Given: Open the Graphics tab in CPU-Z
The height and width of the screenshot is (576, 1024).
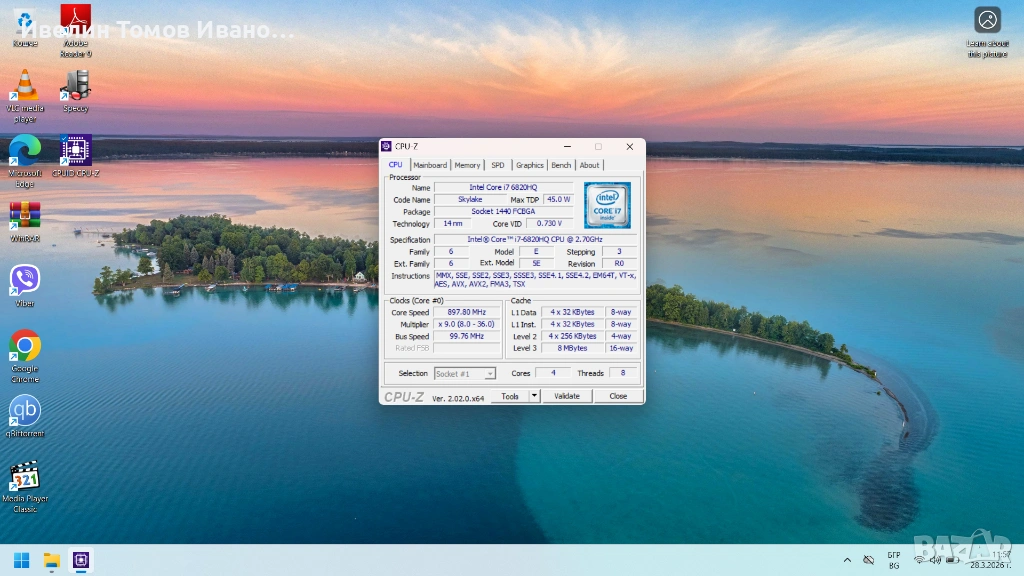Looking at the screenshot, I should (529, 165).
